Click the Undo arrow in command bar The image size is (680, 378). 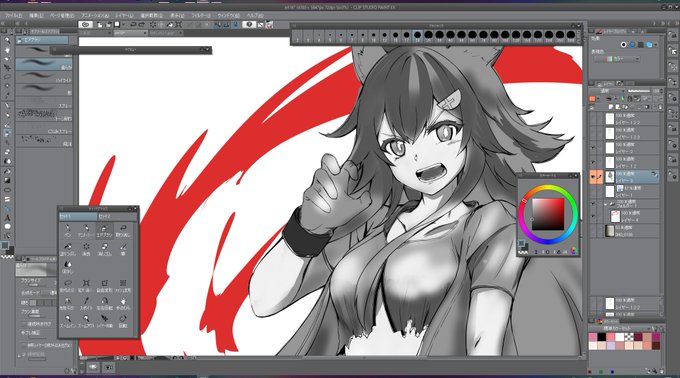(x=133, y=25)
